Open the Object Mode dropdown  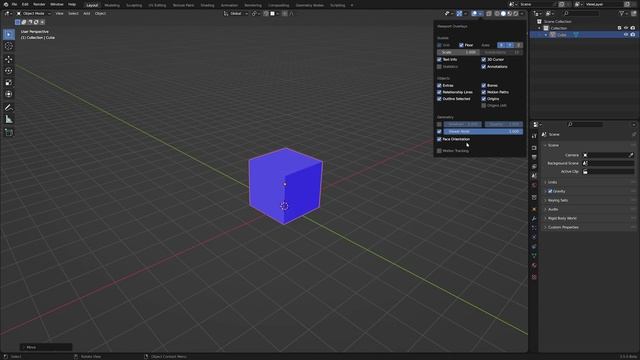coord(33,13)
